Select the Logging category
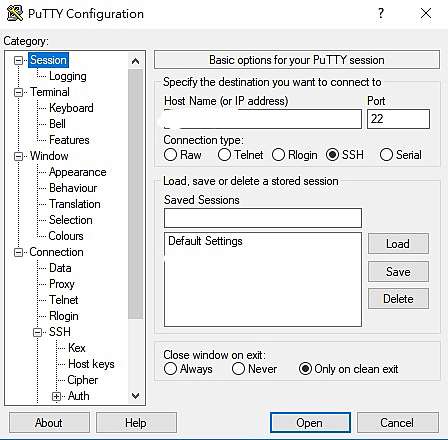Viewport: 448px width, 440px height. pyautogui.click(x=68, y=76)
